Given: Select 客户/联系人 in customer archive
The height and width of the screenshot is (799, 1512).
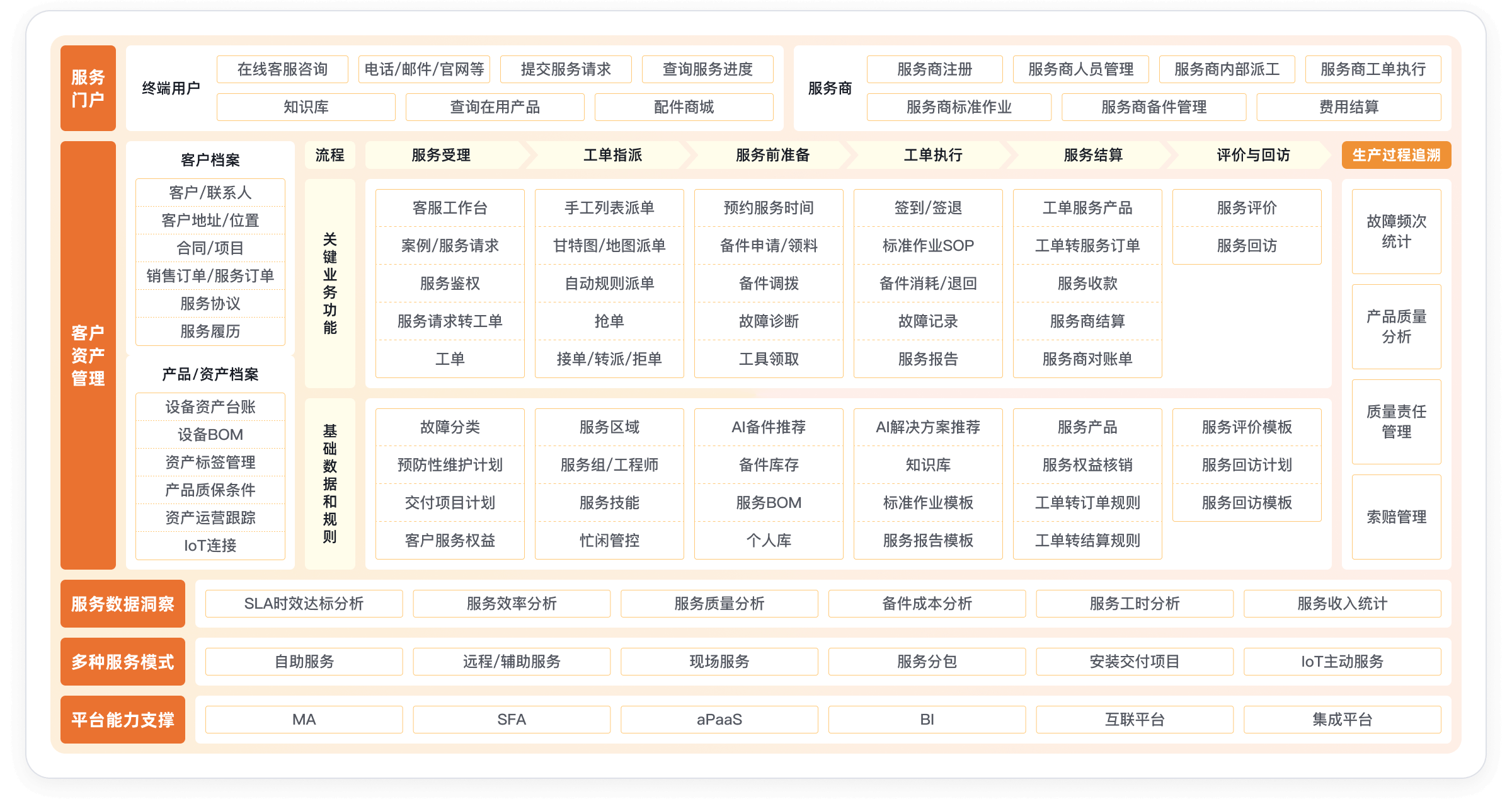Looking at the screenshot, I should 210,192.
